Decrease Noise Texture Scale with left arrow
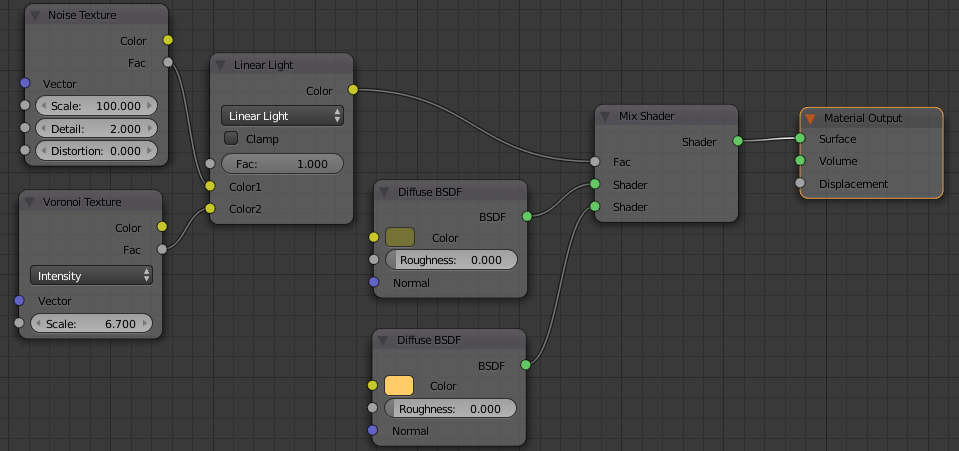 43,106
